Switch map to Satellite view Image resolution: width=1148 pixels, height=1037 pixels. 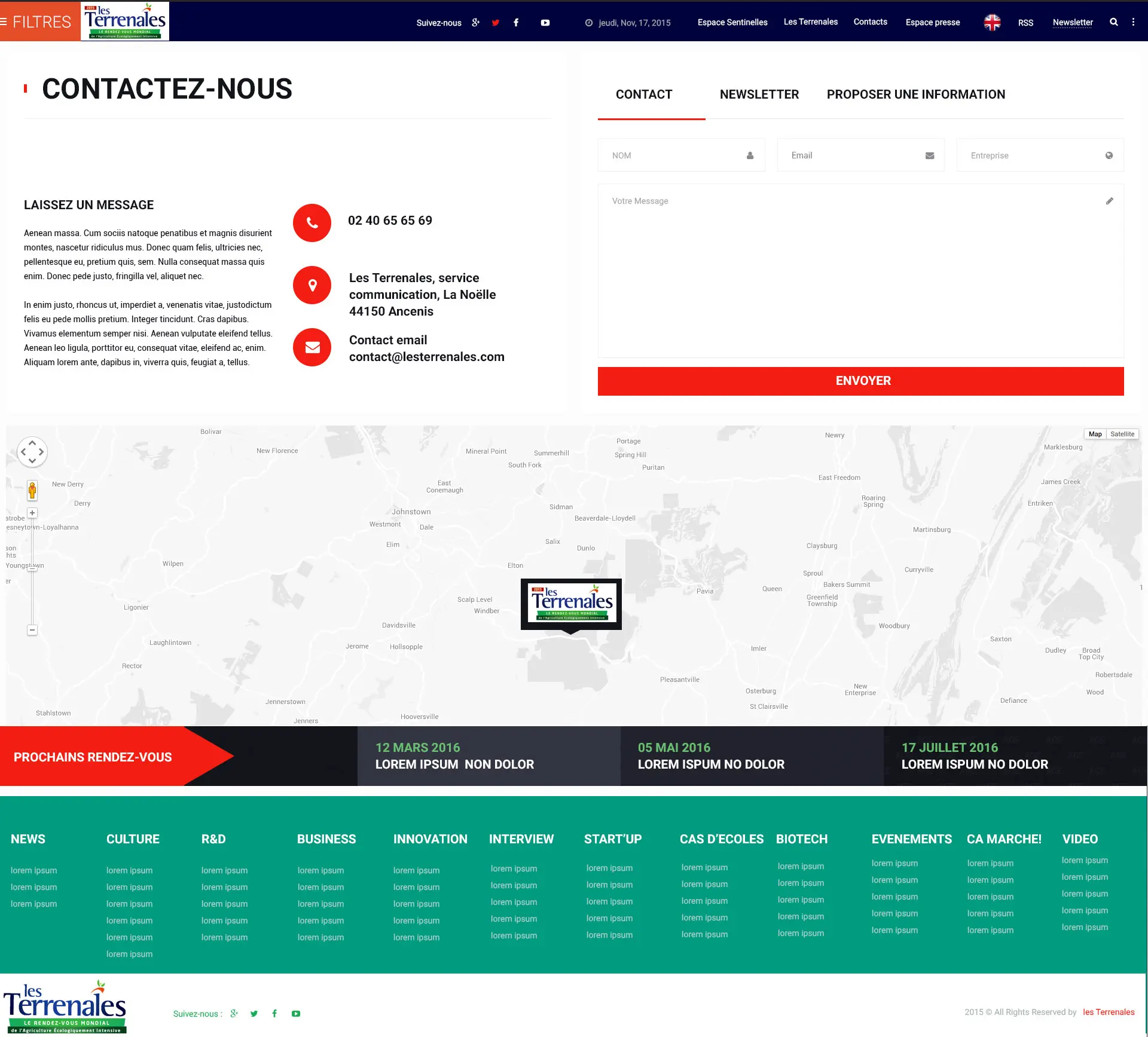1122,435
